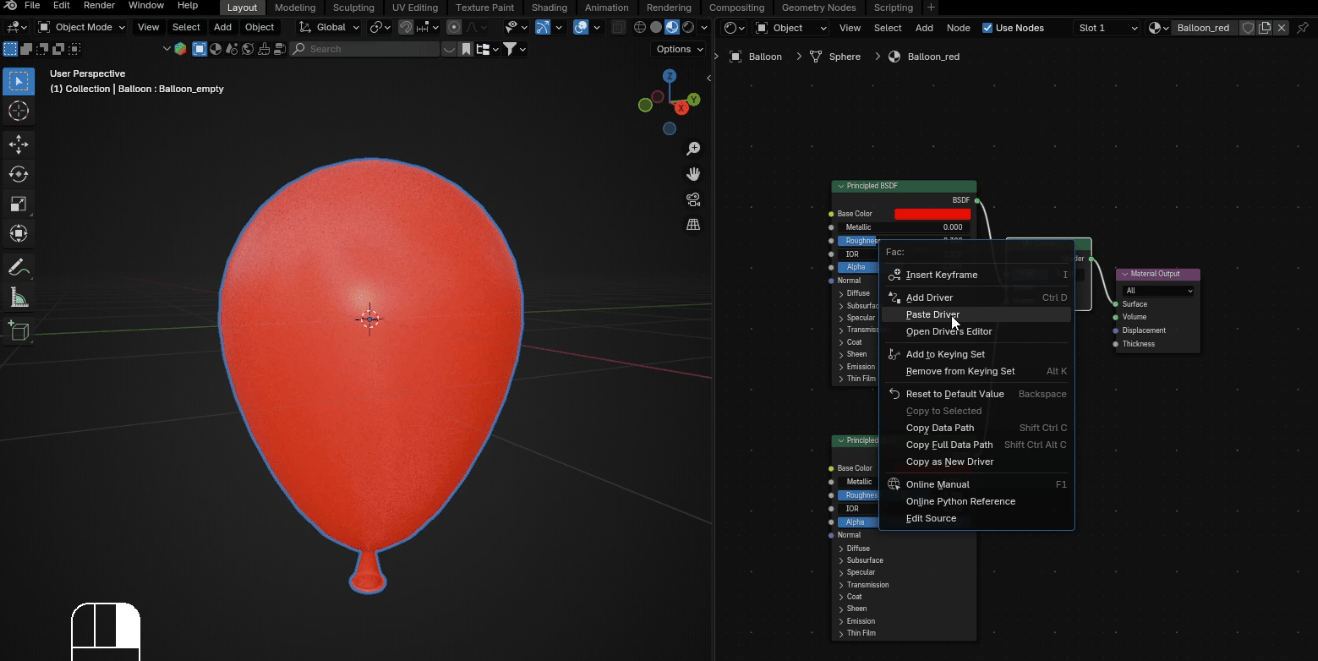Uncheck the Use Nodes checkbox
1318x661 pixels.
[988, 28]
